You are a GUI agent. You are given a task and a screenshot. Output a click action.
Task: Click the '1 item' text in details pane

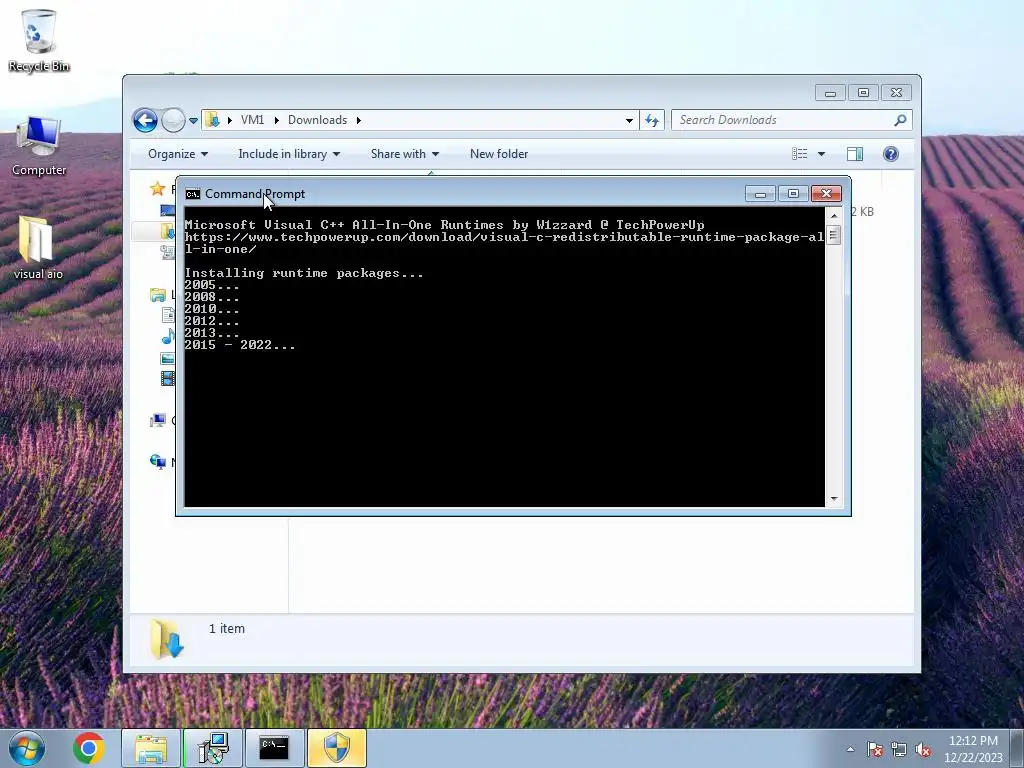[227, 628]
